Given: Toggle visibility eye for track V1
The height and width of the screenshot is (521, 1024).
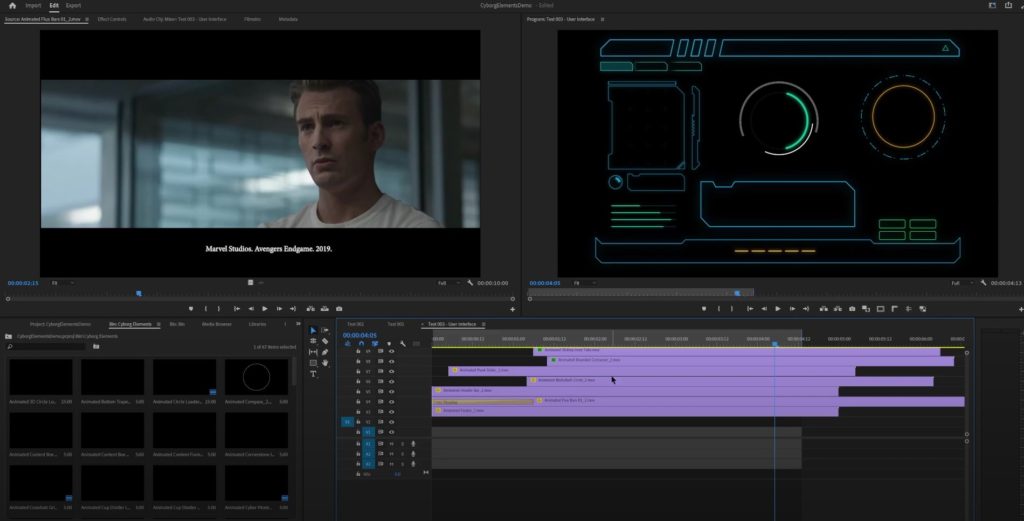Looking at the screenshot, I should [x=391, y=432].
